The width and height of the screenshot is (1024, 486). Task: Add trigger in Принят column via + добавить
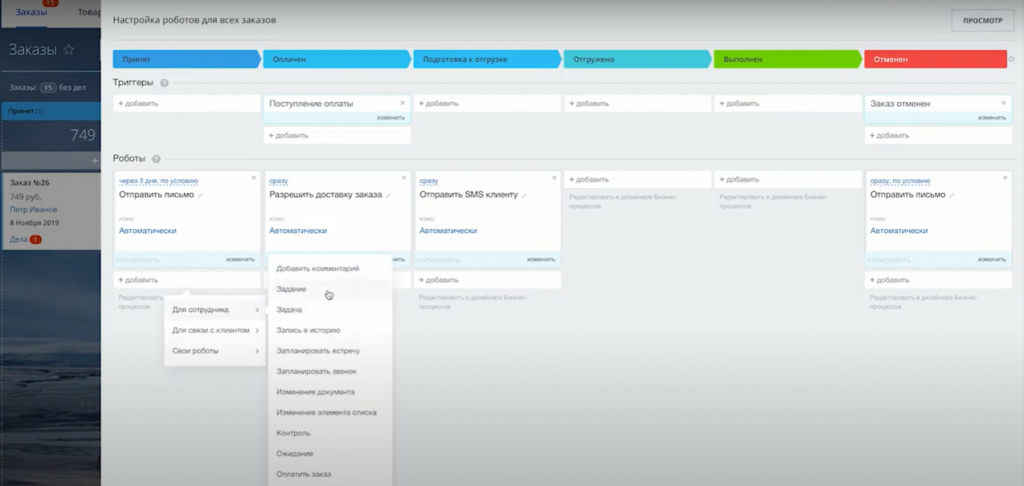(x=187, y=103)
